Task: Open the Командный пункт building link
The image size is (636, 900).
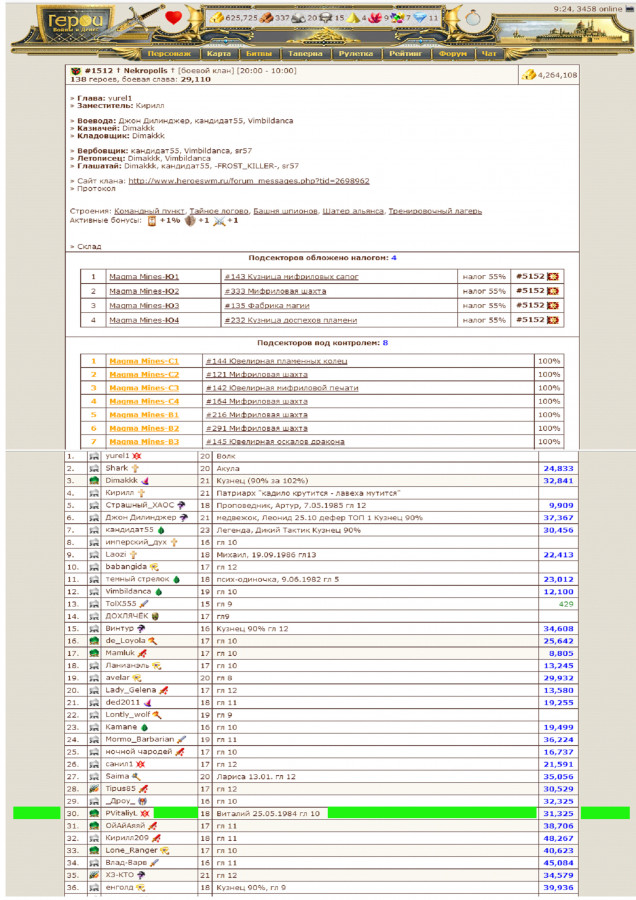Action: 149,211
